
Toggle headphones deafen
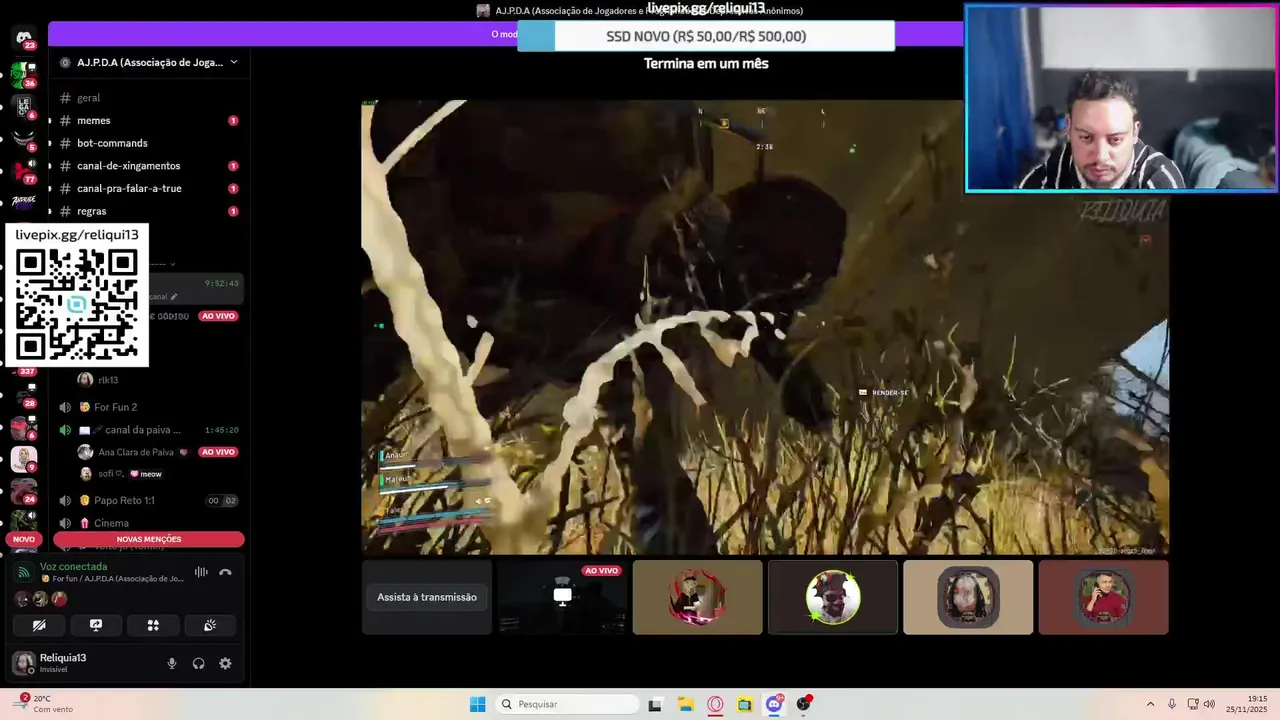click(198, 663)
